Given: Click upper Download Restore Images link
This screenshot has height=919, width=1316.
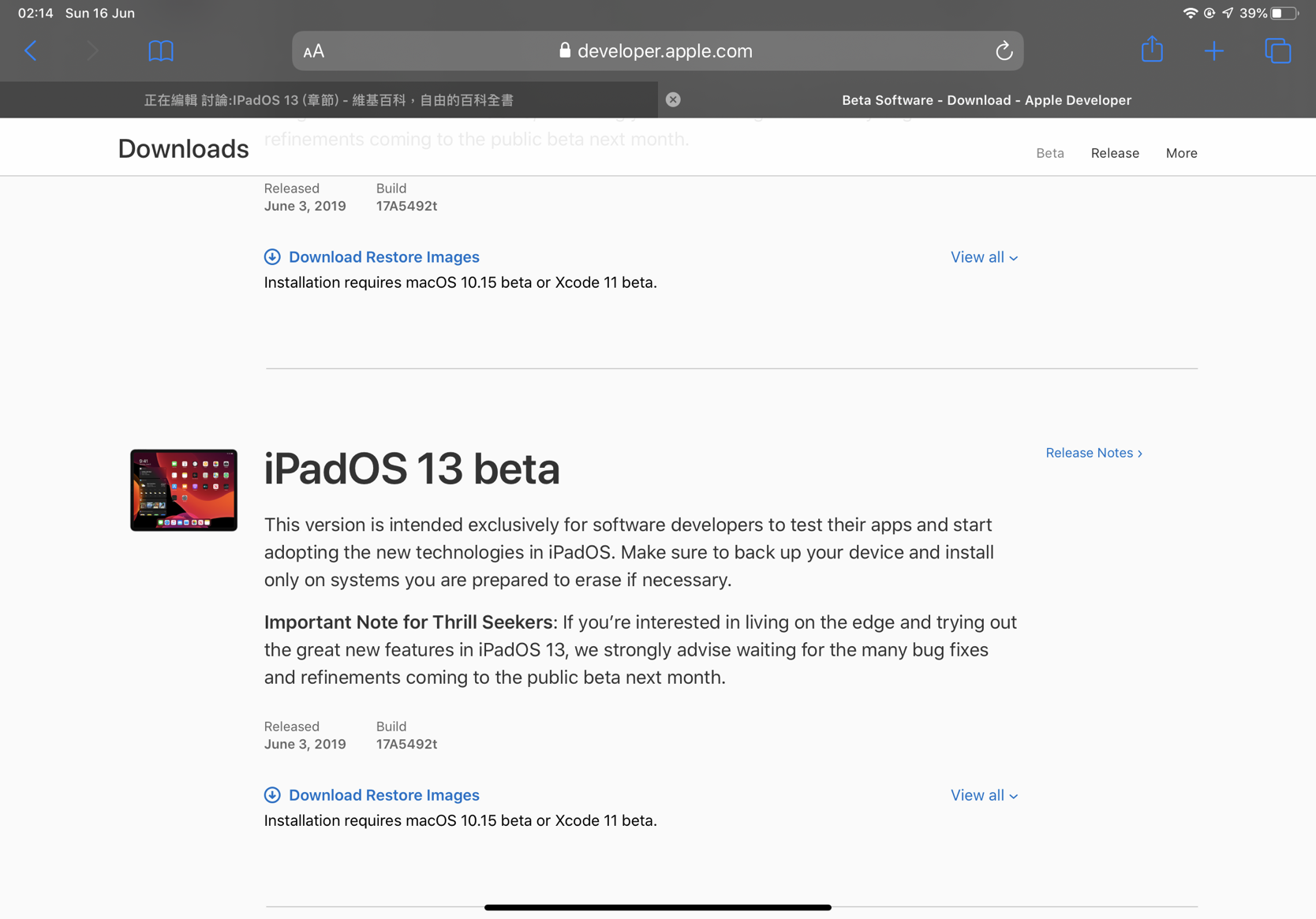Looking at the screenshot, I should (383, 256).
